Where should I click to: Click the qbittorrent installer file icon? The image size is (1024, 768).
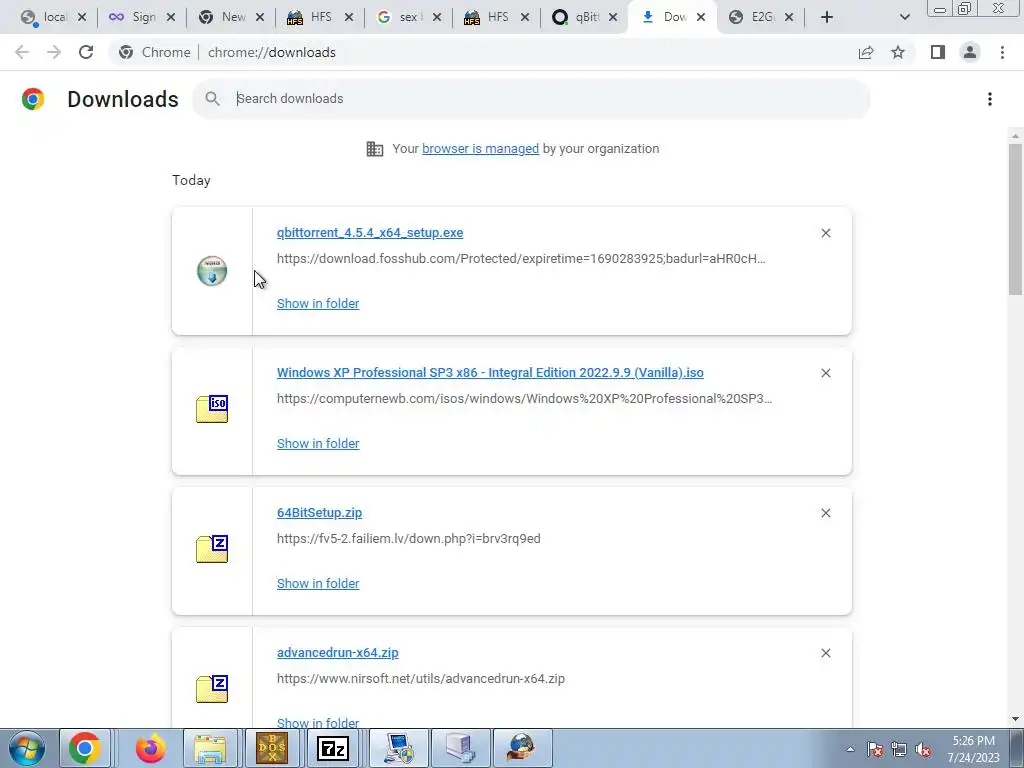pyautogui.click(x=212, y=271)
